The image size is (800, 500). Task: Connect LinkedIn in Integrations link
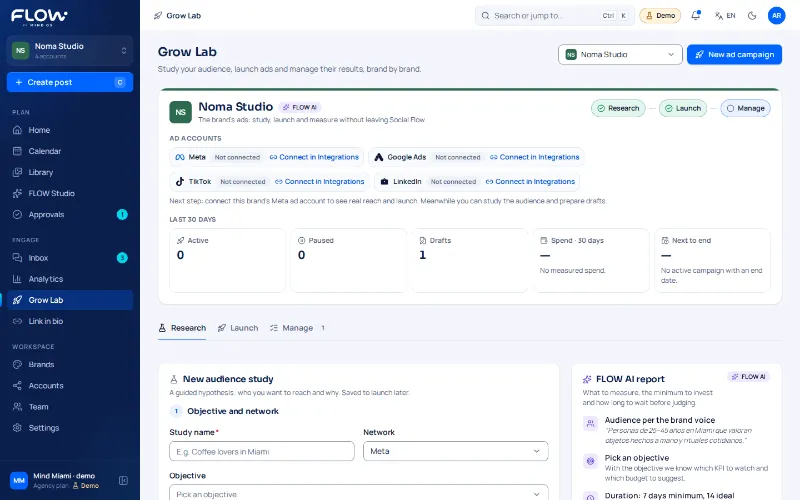(x=531, y=182)
